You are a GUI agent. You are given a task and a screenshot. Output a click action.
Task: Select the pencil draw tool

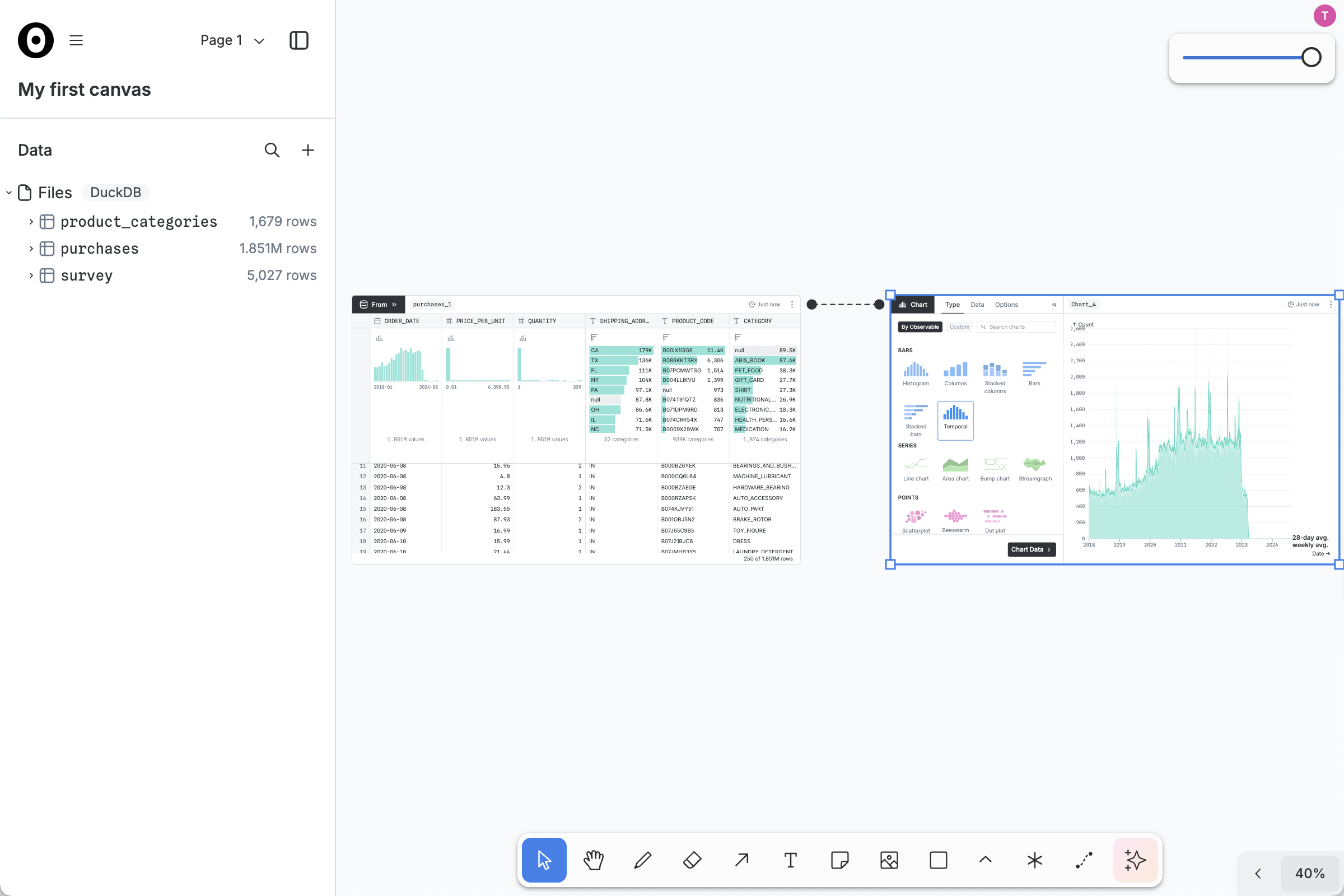click(x=643, y=860)
